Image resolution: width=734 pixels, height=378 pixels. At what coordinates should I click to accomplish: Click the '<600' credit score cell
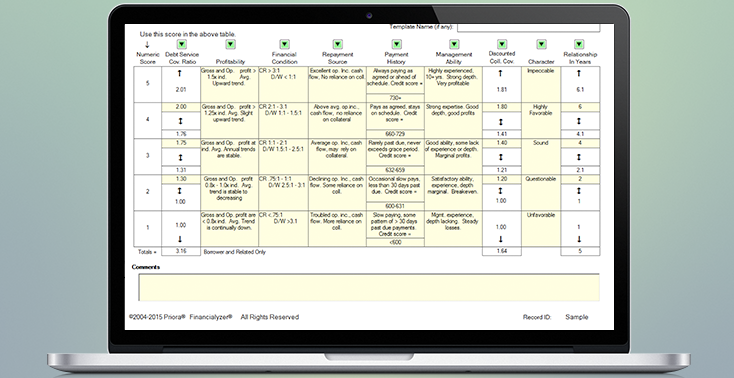click(396, 242)
